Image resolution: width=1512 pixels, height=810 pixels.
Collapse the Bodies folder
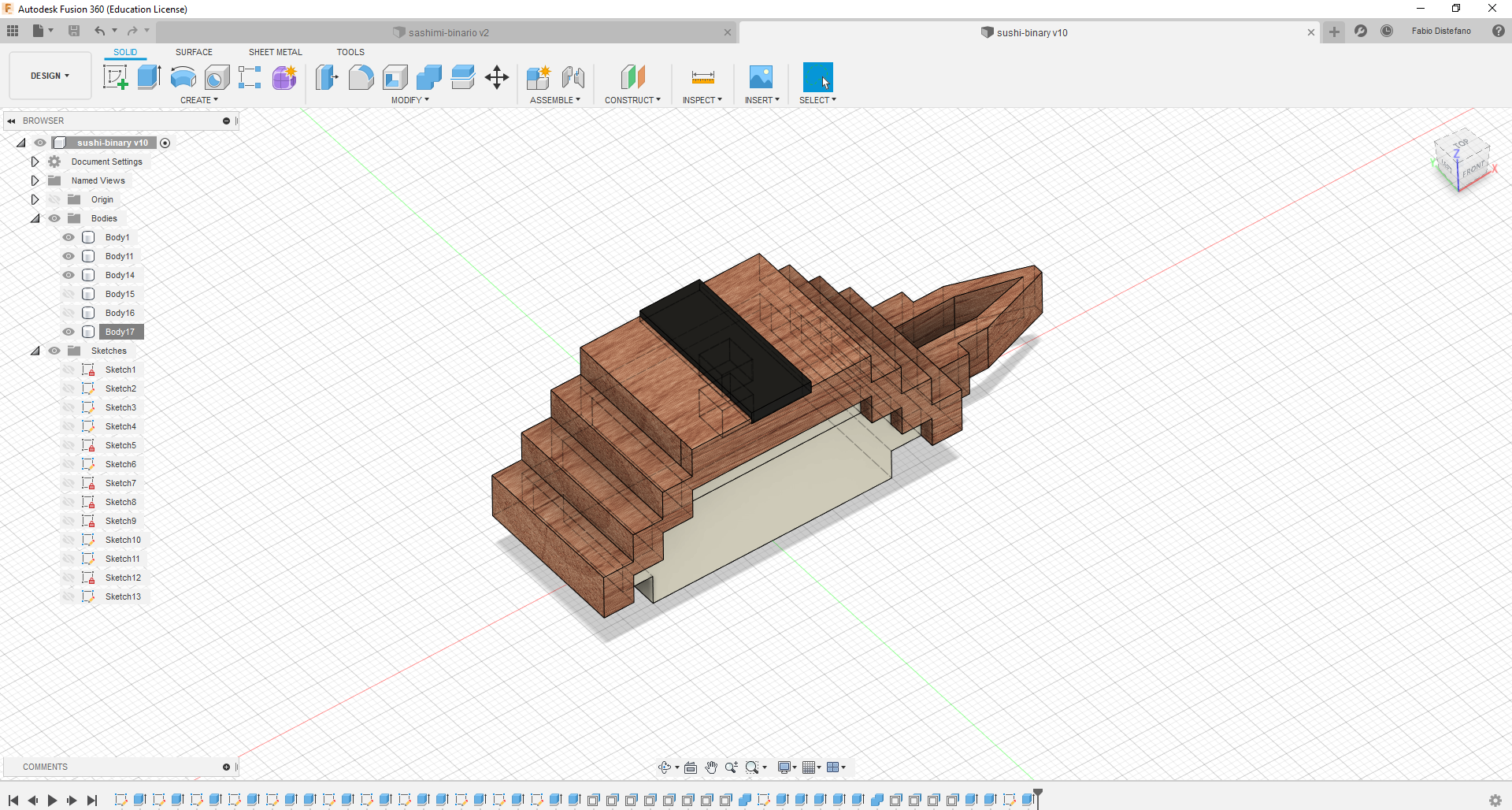(x=35, y=218)
